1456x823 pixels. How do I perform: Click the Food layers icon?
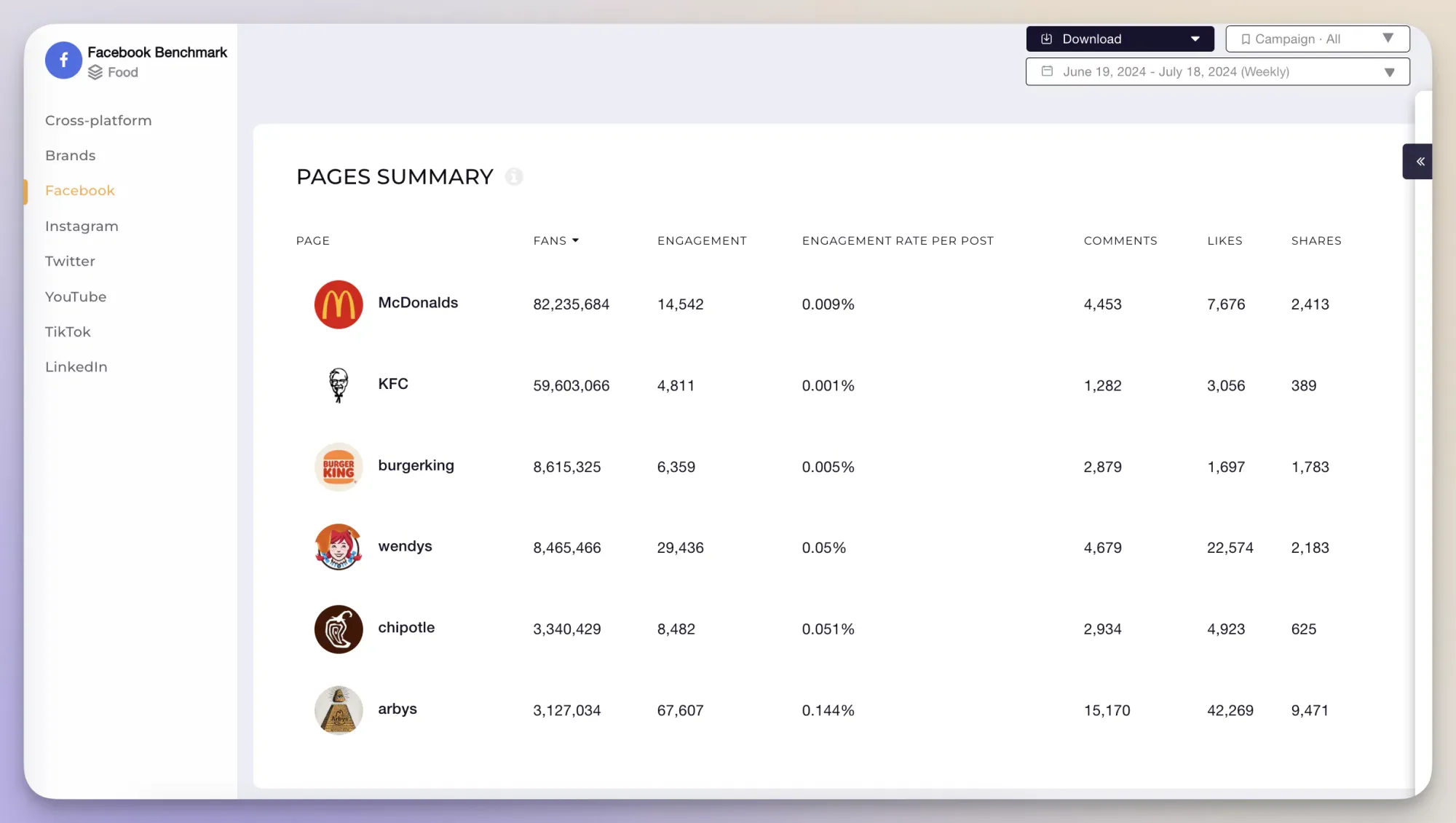click(95, 72)
